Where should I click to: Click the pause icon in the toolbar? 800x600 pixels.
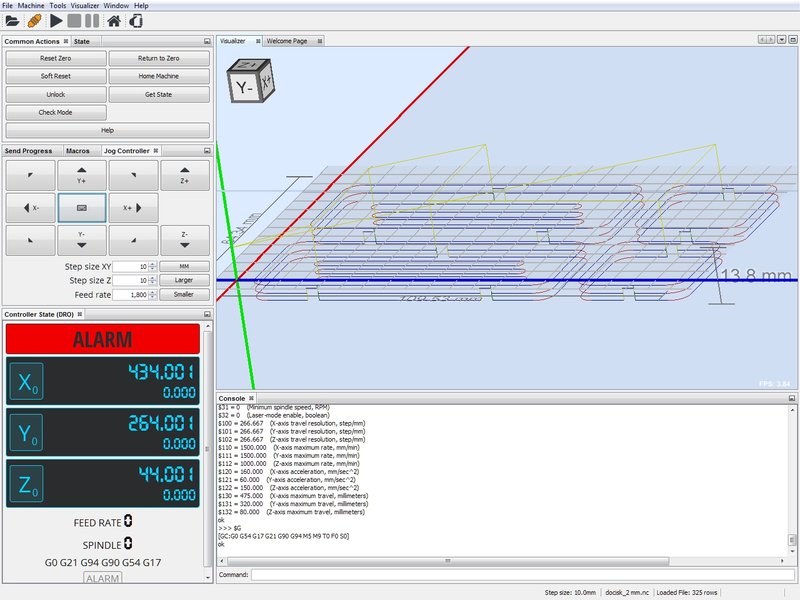click(x=92, y=21)
